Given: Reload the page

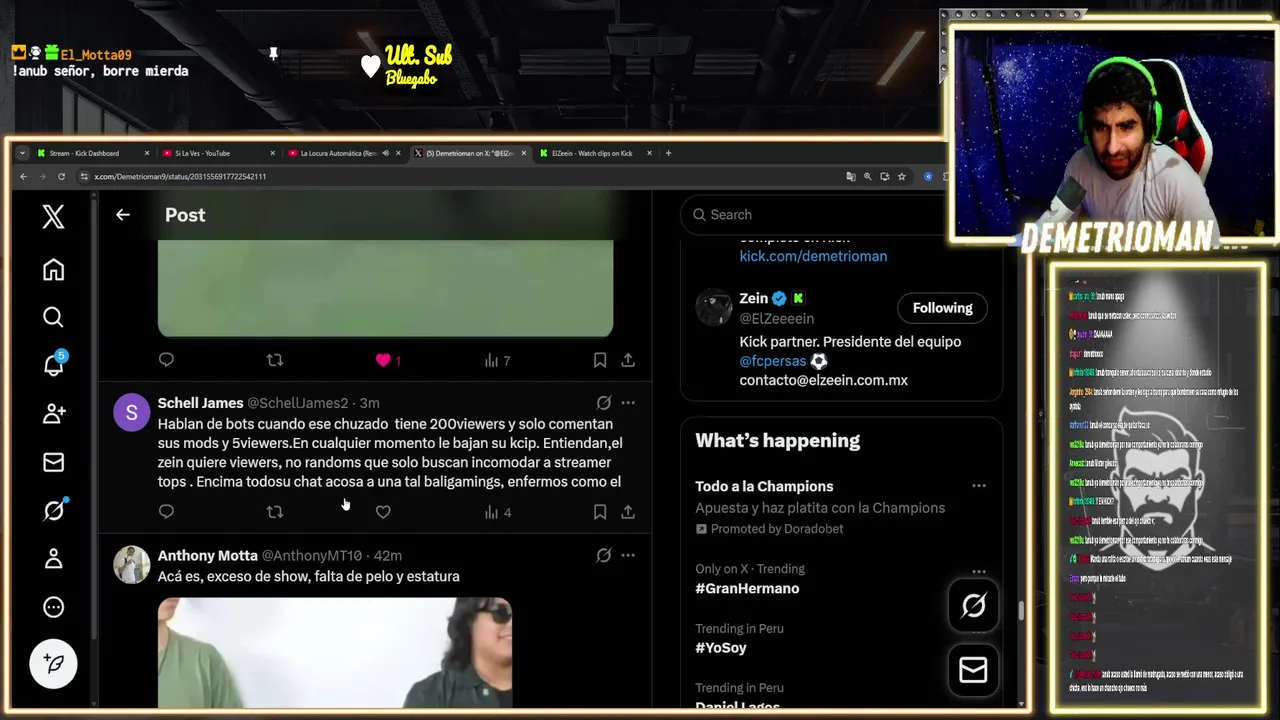Looking at the screenshot, I should 61,177.
